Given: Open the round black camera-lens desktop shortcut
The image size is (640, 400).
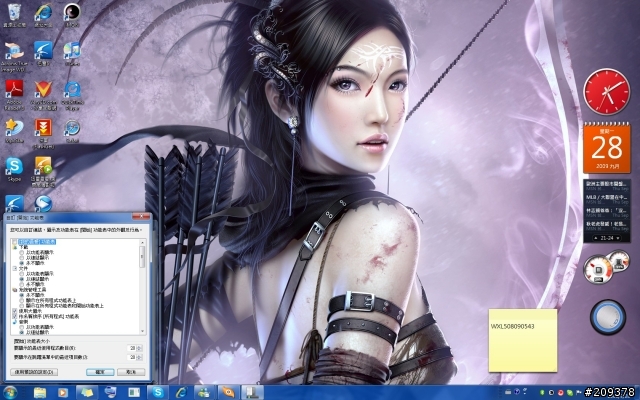Looking at the screenshot, I should (72, 15).
